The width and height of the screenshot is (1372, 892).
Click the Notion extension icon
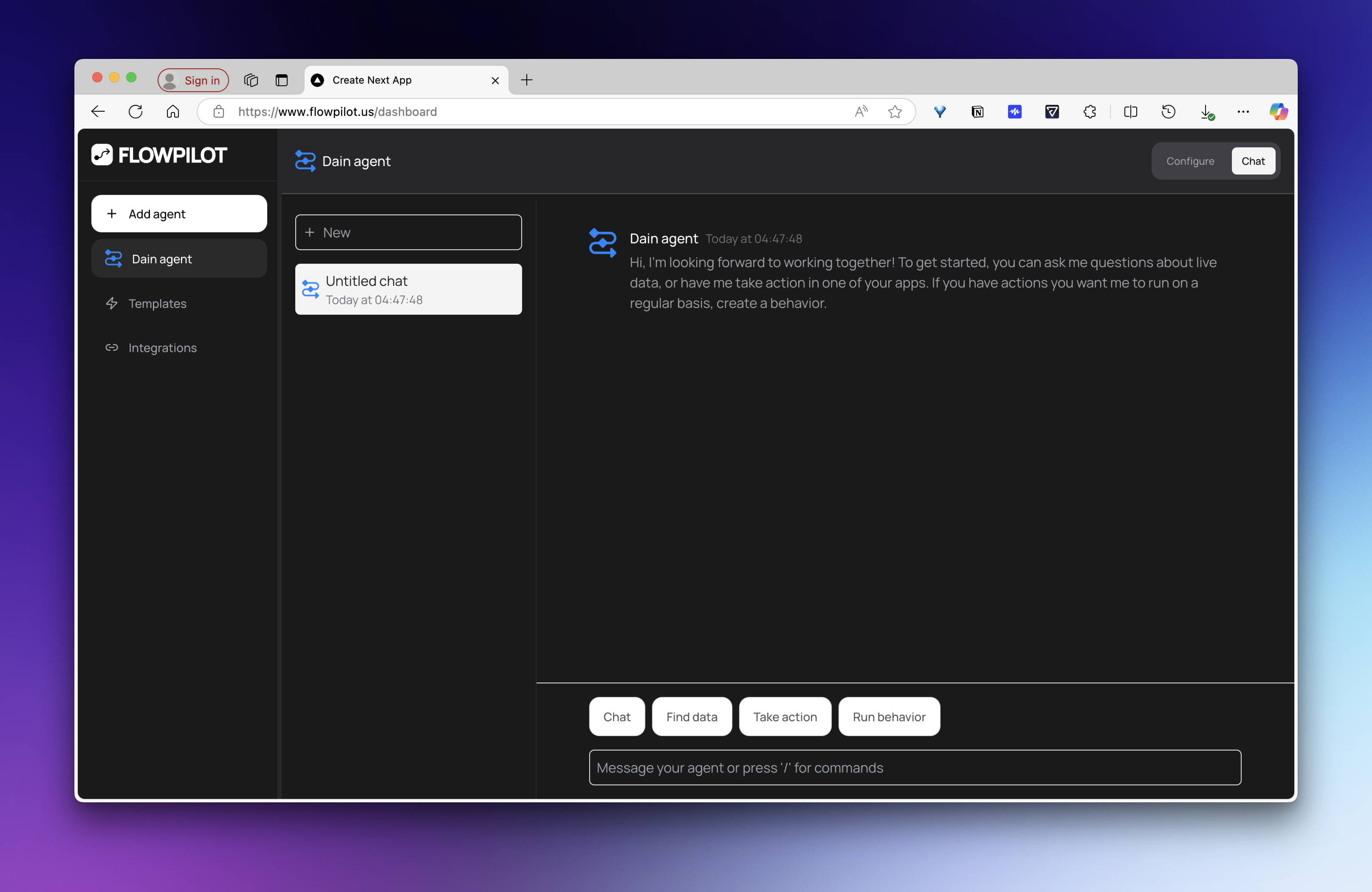pyautogui.click(x=977, y=111)
